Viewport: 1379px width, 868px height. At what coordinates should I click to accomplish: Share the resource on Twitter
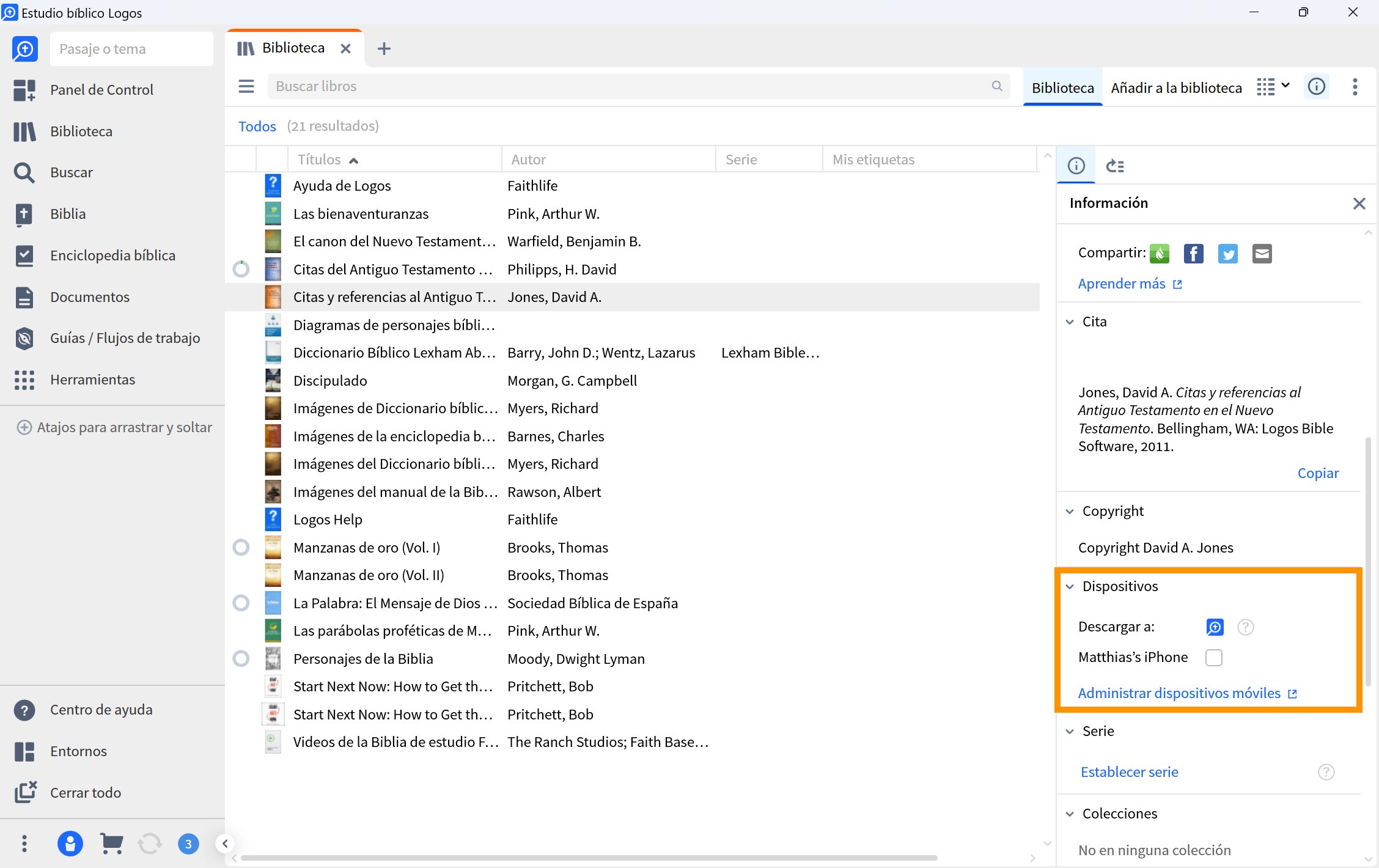1228,253
